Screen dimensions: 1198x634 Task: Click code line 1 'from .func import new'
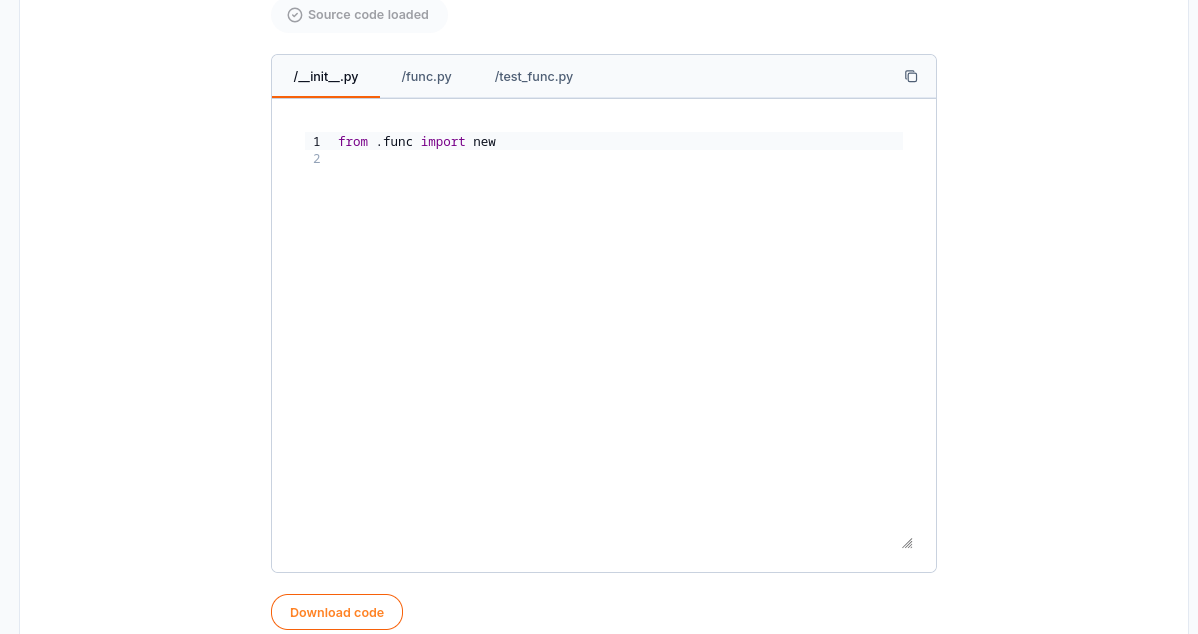pos(604,141)
